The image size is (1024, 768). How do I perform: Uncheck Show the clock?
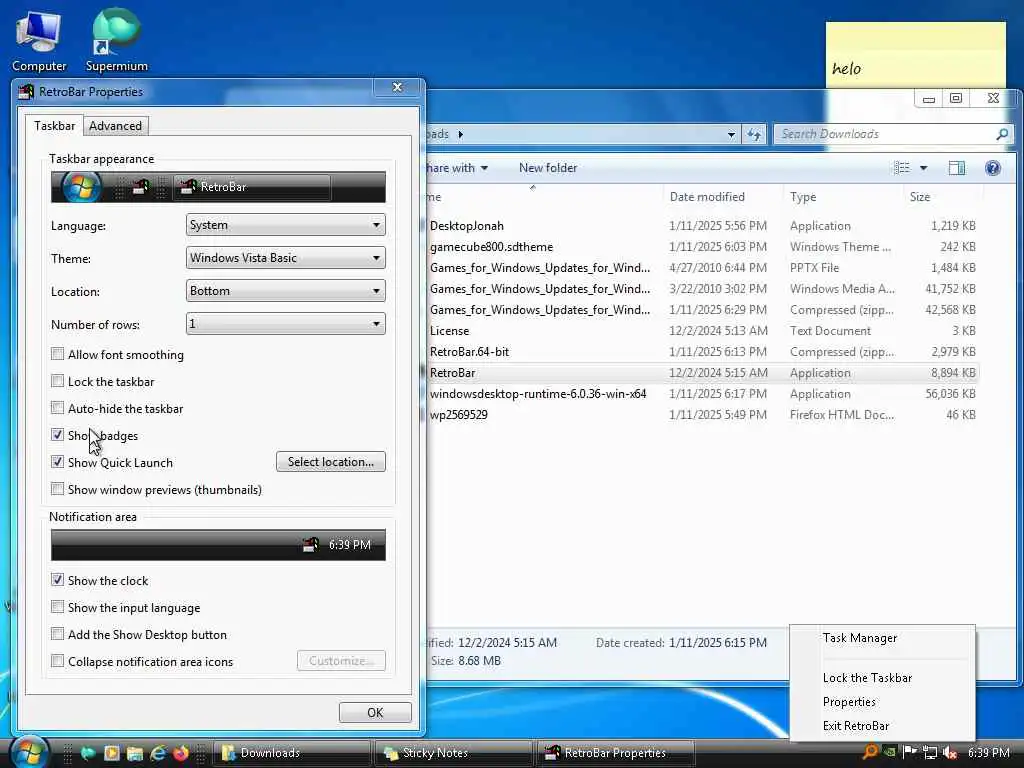(x=57, y=580)
